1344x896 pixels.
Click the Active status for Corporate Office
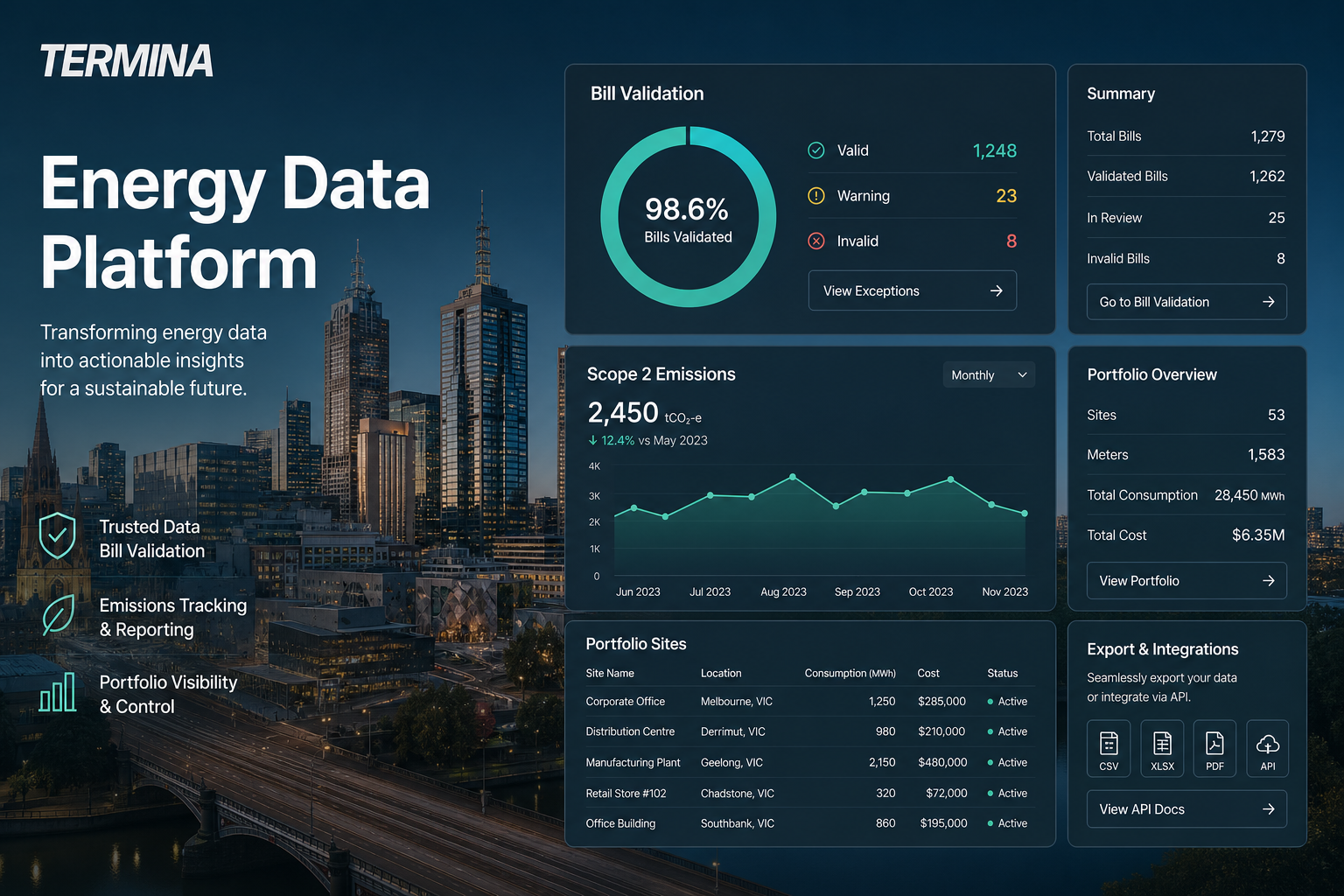click(x=1007, y=702)
